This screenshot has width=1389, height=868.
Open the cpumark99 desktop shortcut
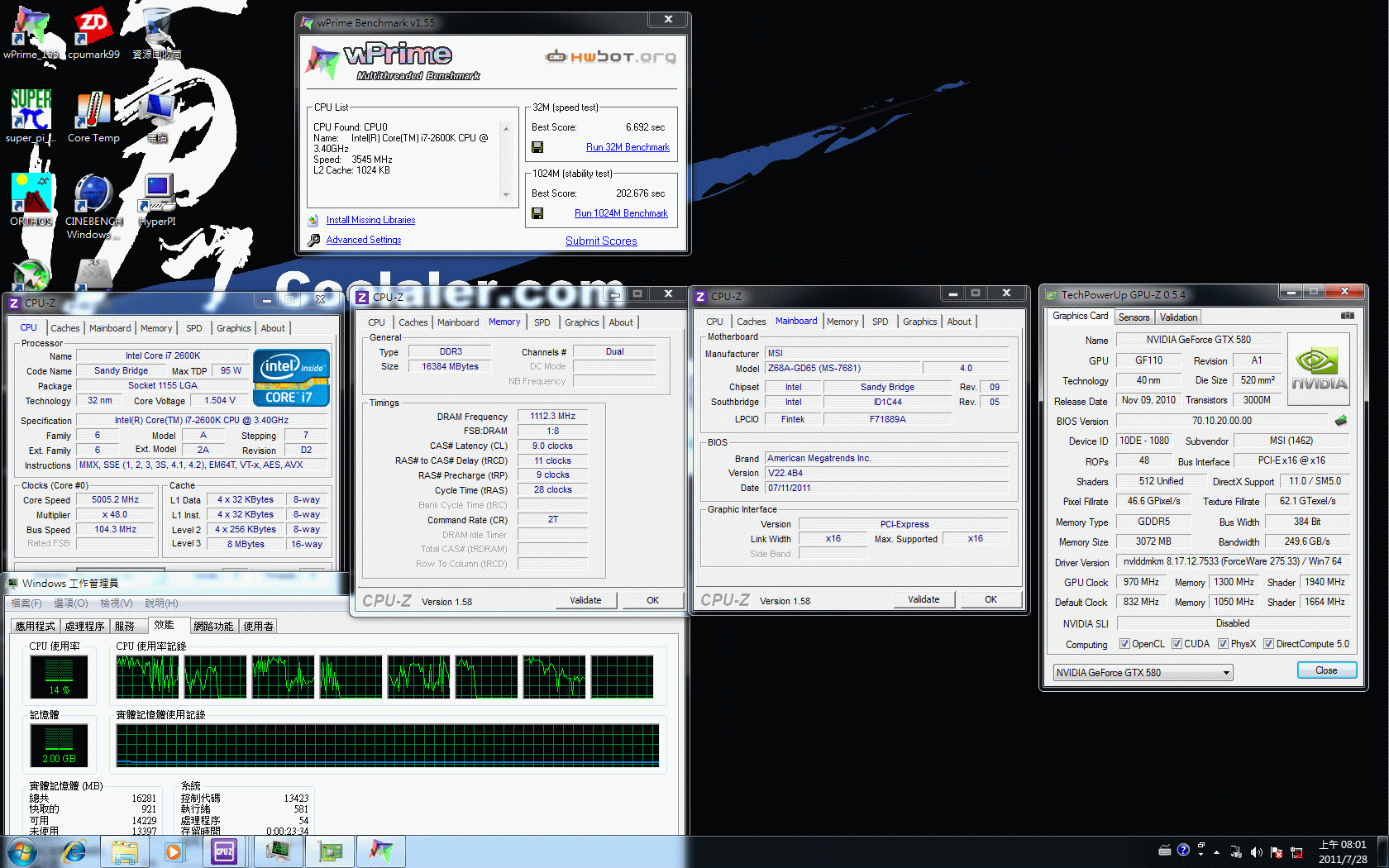coord(93,33)
